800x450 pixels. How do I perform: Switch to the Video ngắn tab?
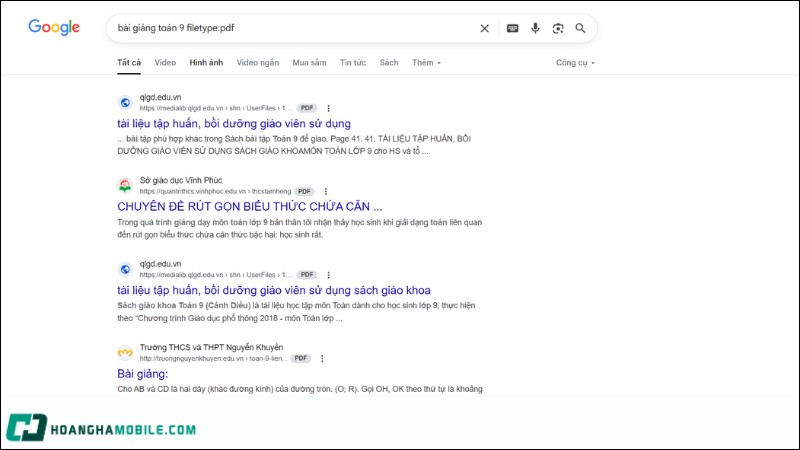pos(258,62)
